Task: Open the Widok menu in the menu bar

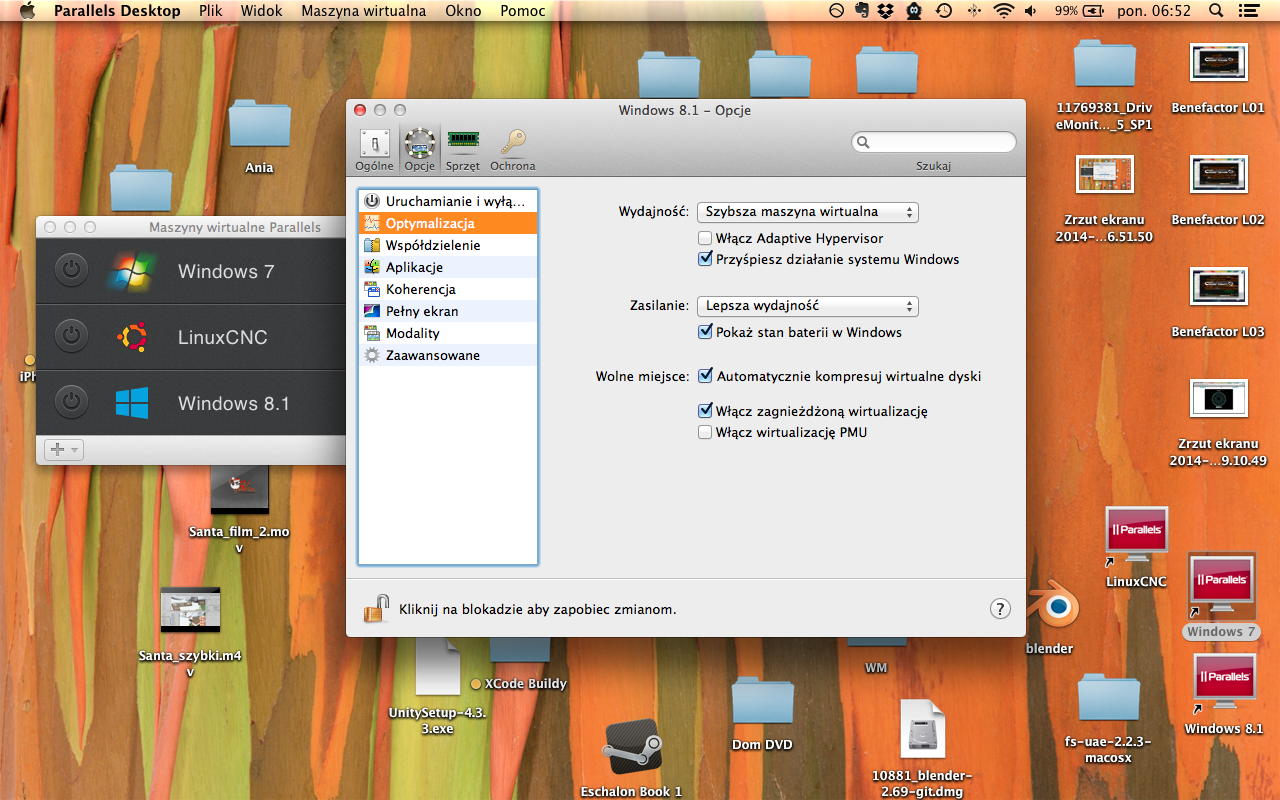Action: click(x=260, y=11)
